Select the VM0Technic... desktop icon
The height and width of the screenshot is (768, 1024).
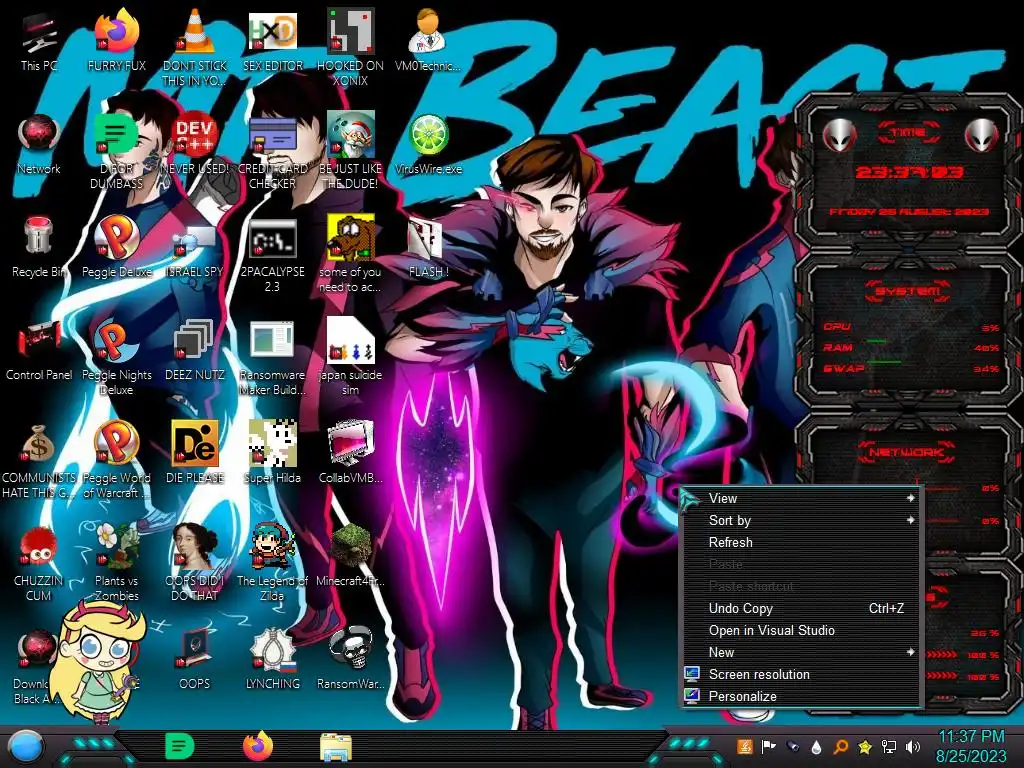tap(428, 41)
